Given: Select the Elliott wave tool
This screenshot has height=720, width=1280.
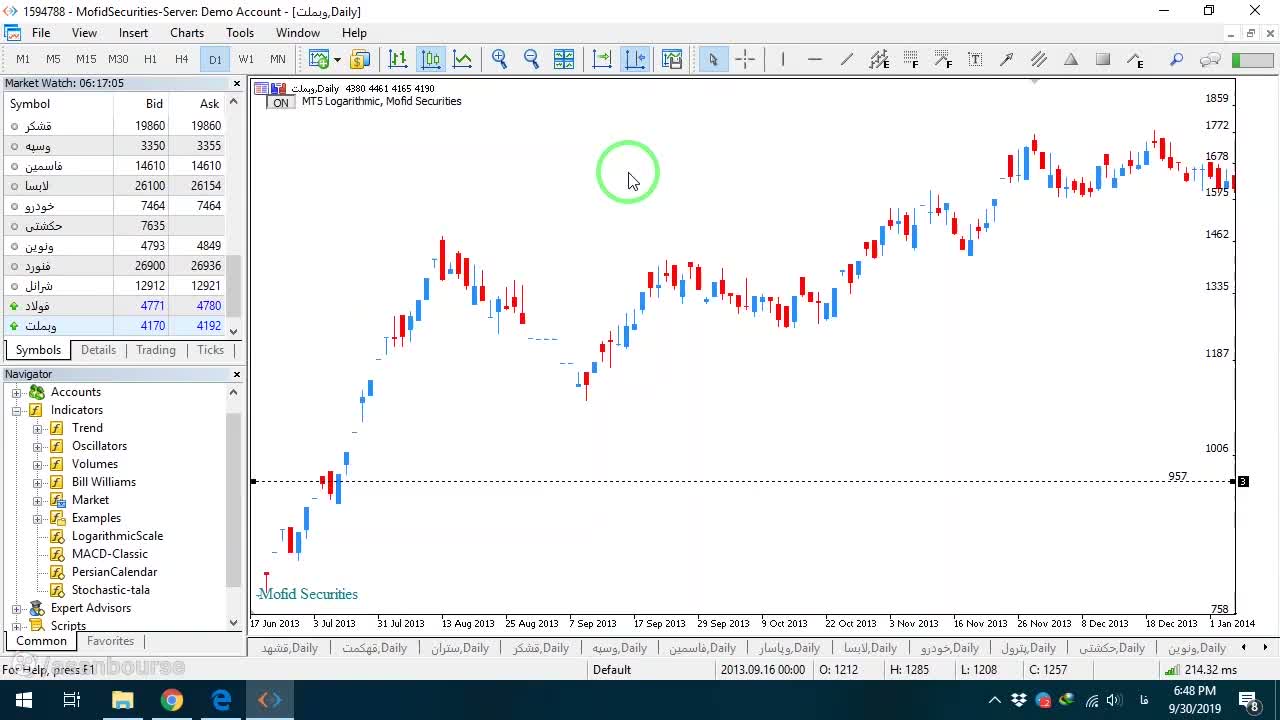Looking at the screenshot, I should click(1135, 59).
